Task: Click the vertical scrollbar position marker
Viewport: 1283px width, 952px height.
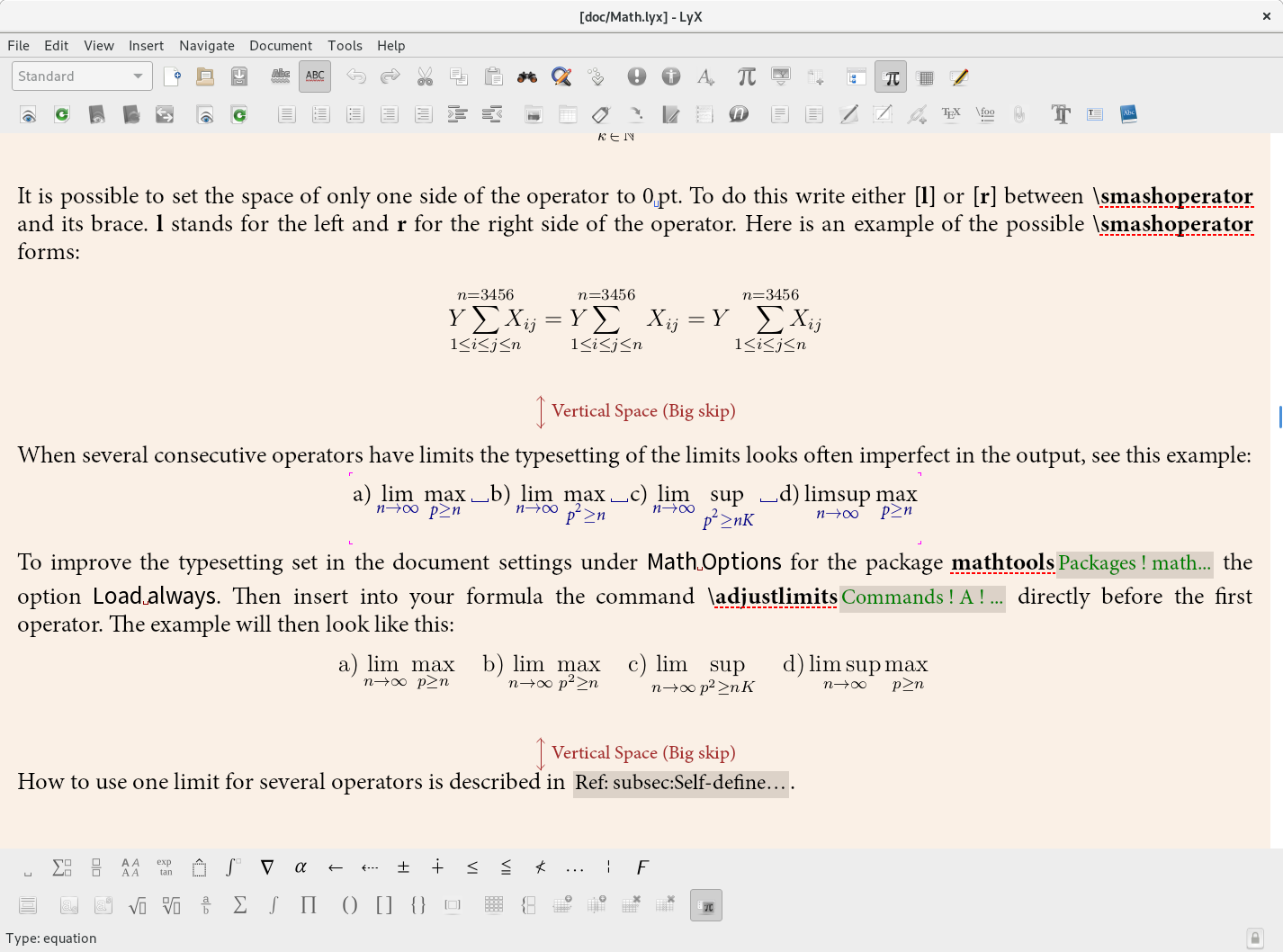Action: point(1279,417)
